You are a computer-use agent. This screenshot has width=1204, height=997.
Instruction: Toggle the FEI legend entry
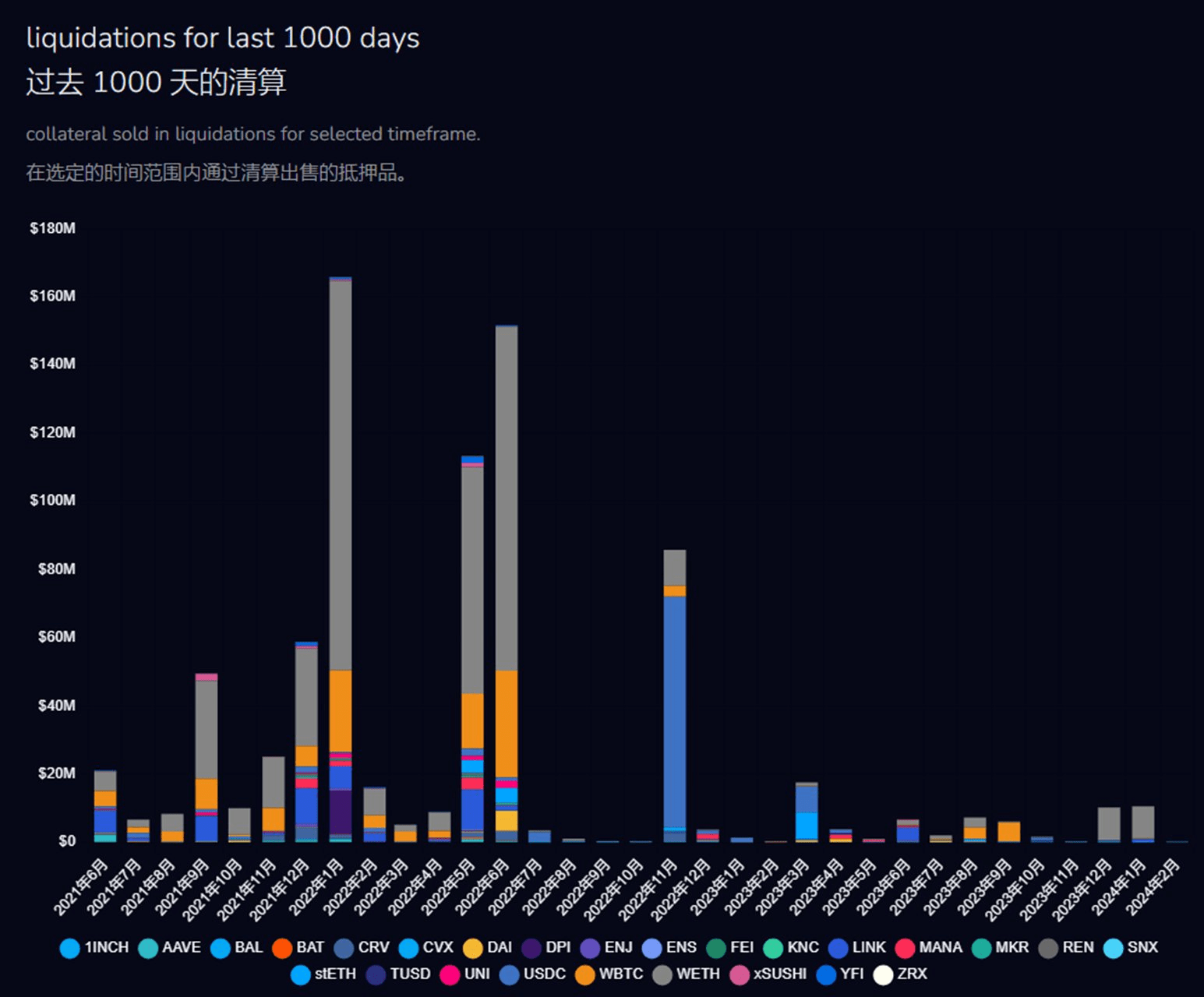(x=730, y=948)
